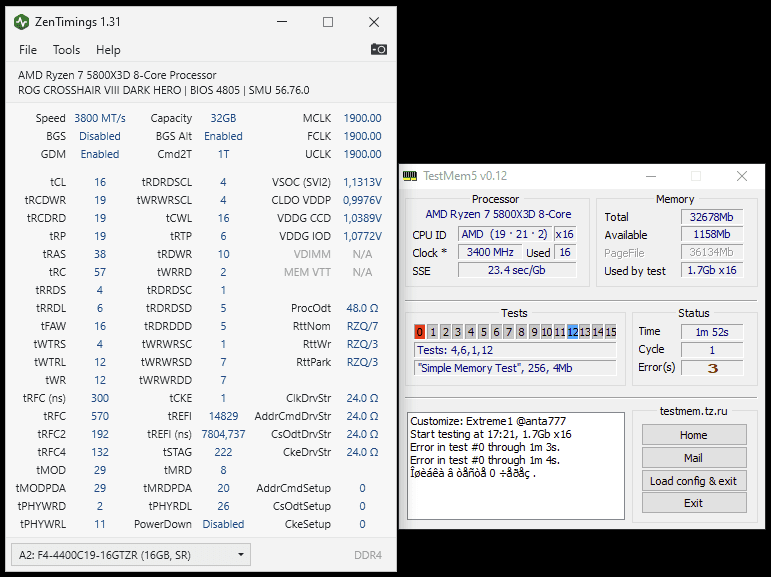Screen dimensions: 771x577
Task: Click Load config & exit button
Action: (694, 481)
